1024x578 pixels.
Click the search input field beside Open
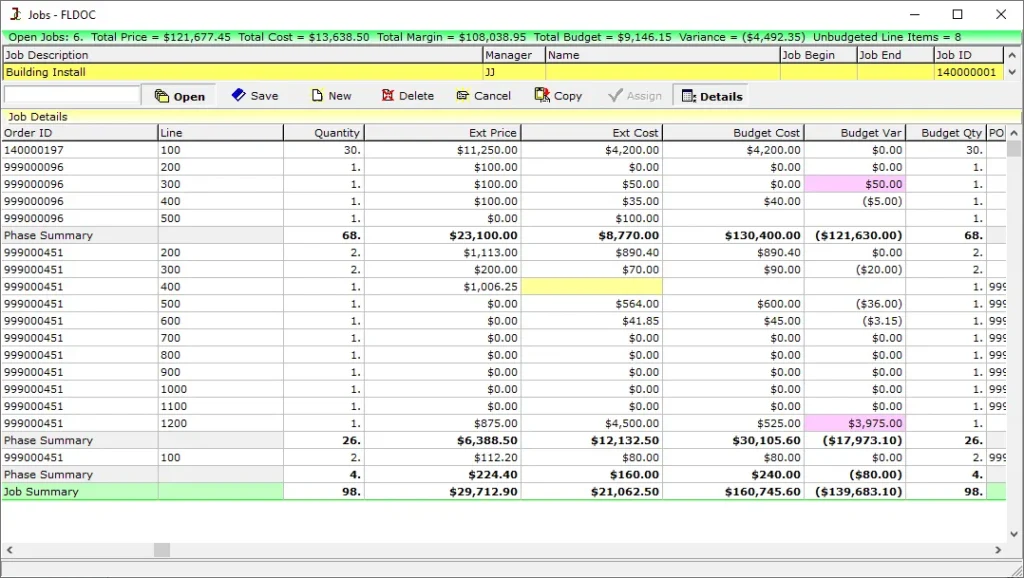click(x=72, y=95)
